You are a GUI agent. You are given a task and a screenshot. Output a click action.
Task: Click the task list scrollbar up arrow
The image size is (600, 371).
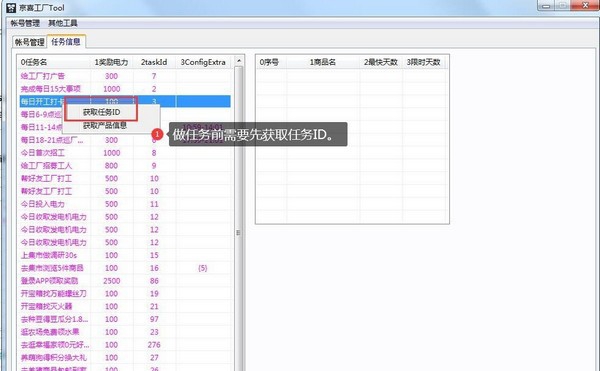(238, 61)
